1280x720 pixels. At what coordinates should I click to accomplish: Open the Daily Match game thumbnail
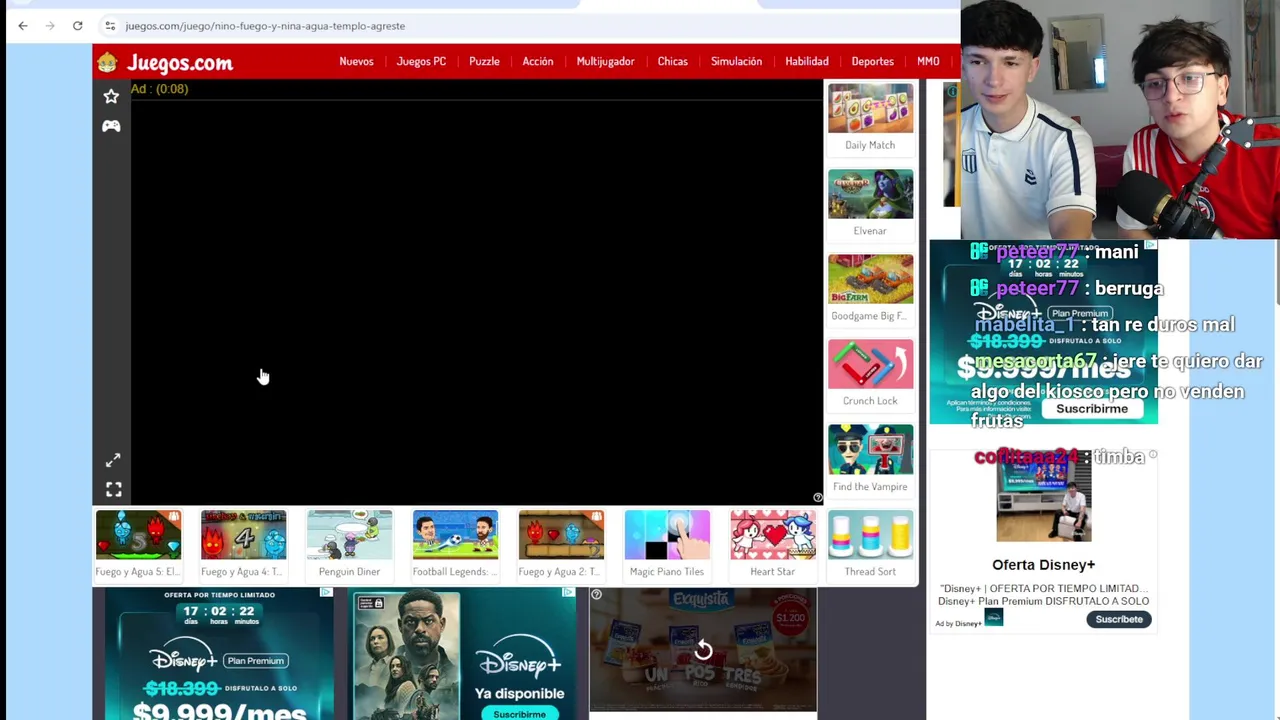tap(870, 108)
